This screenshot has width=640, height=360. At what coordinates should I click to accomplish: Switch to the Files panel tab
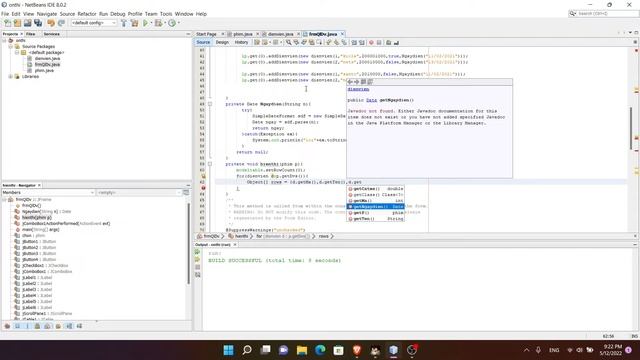(x=31, y=34)
